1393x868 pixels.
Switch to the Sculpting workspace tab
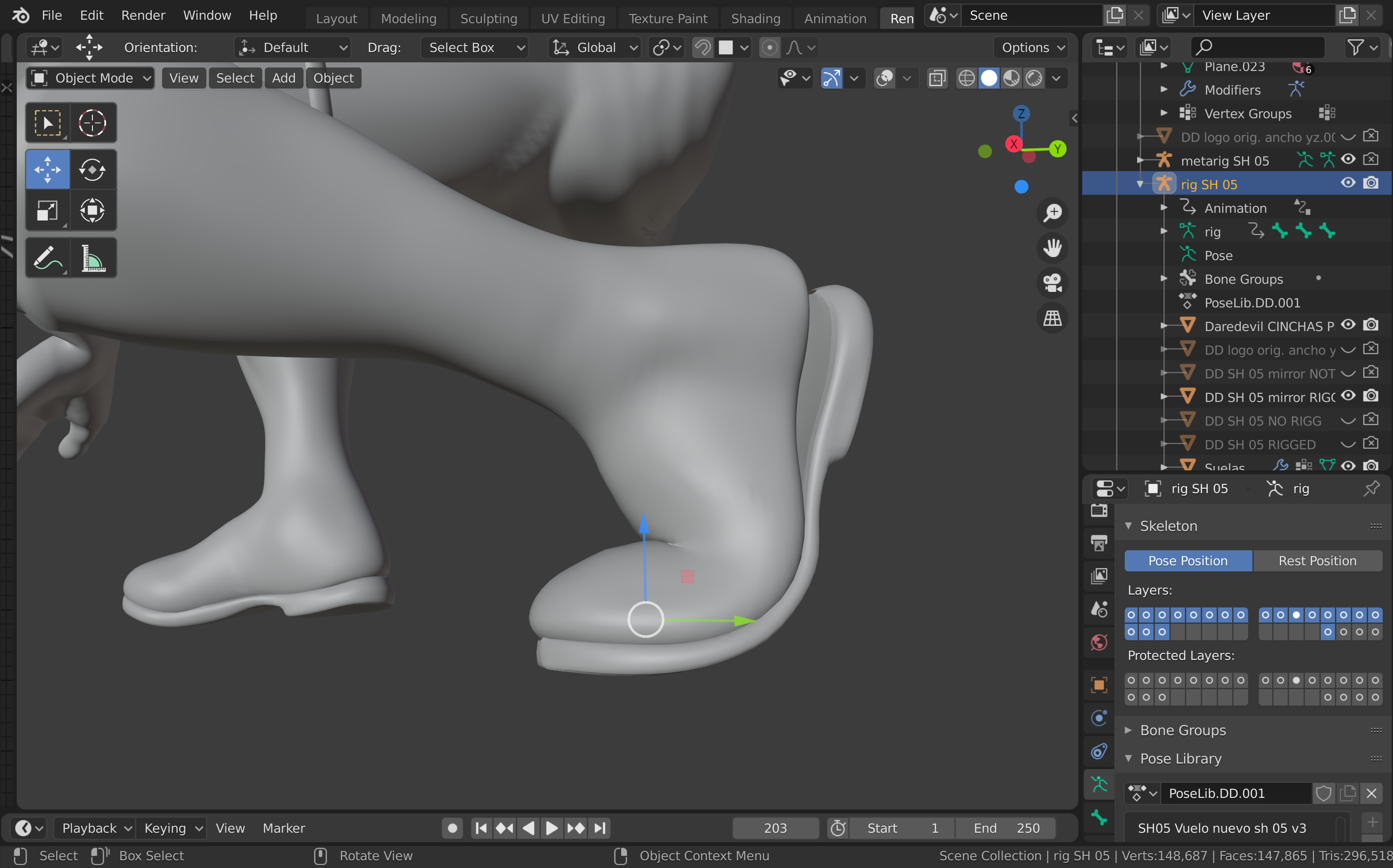coord(488,18)
